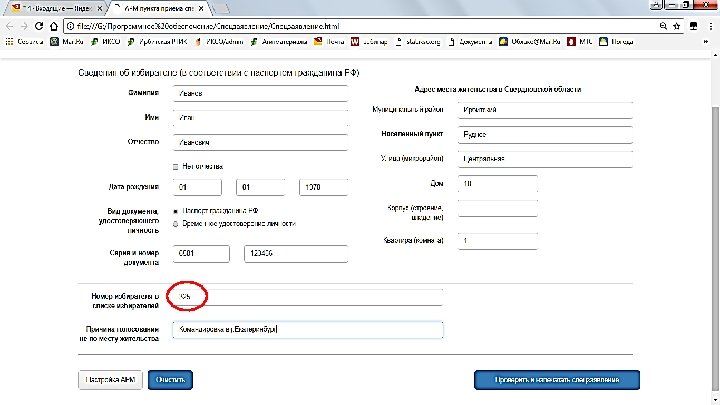This screenshot has width=720, height=405.
Task: Tick the 'Нет отчества' checkbox
Action: [175, 167]
